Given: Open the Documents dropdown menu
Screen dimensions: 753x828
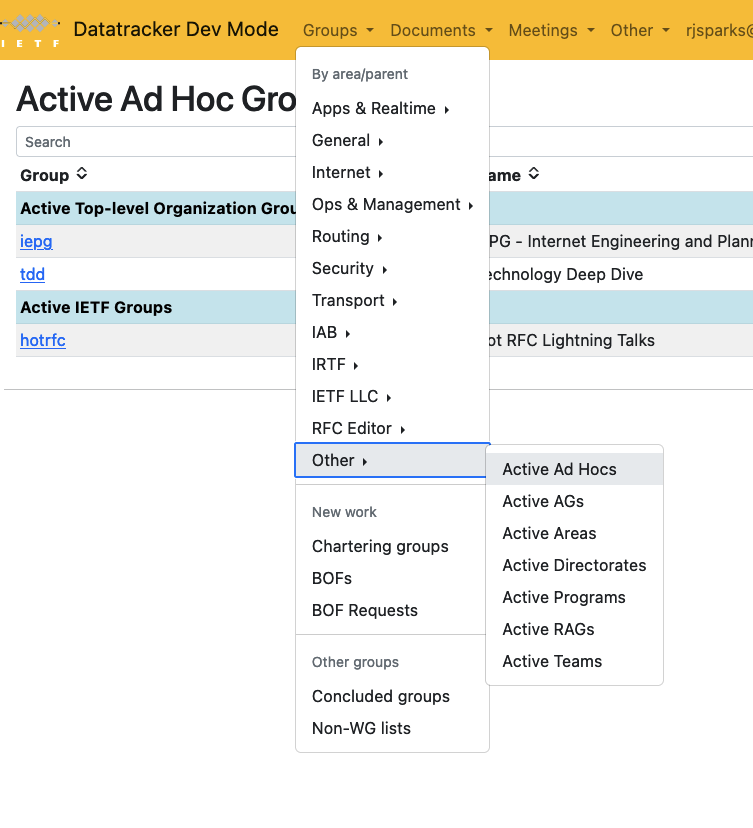Looking at the screenshot, I should tap(441, 30).
